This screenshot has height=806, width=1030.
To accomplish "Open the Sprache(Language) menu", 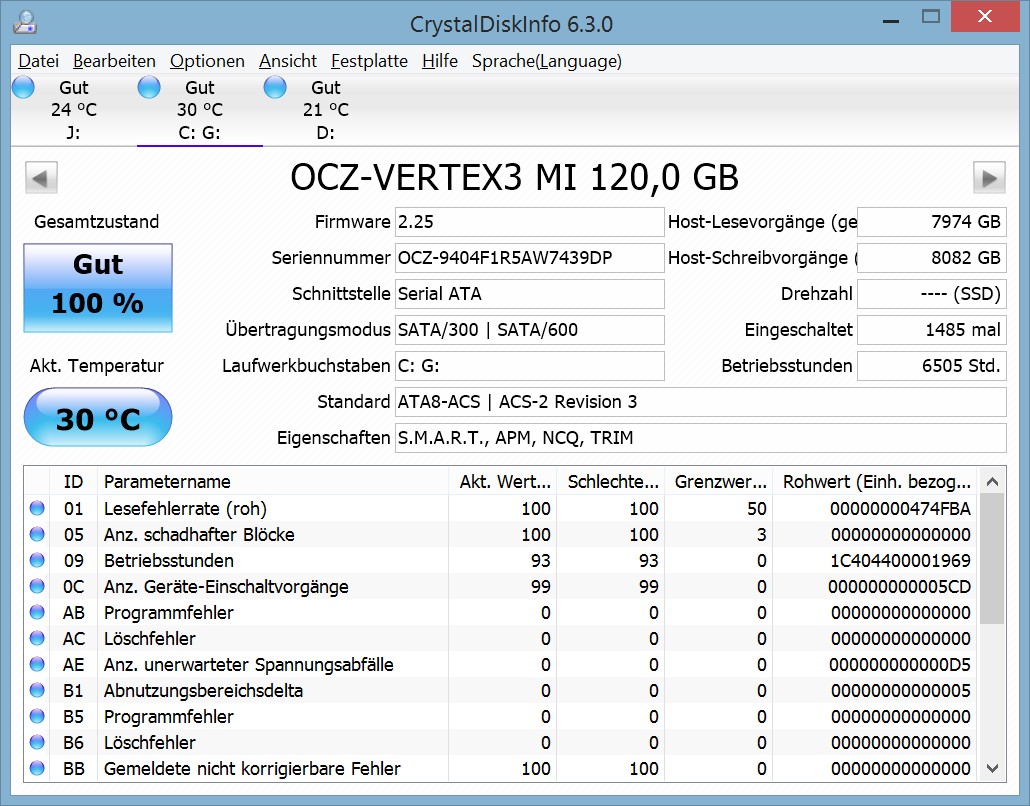I will (x=547, y=61).
